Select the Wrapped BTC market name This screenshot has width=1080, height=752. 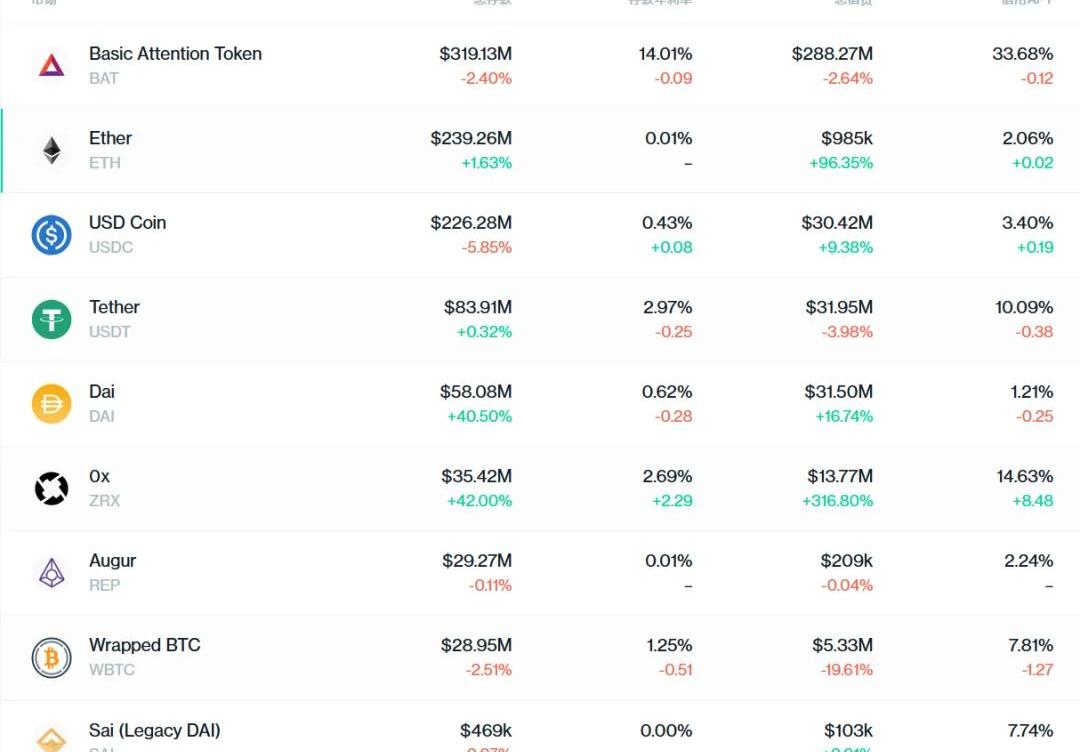coord(144,645)
